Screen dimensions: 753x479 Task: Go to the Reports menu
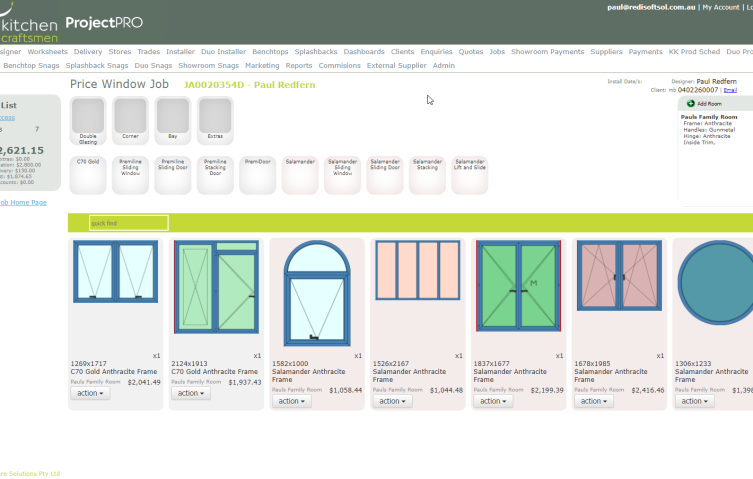299,65
